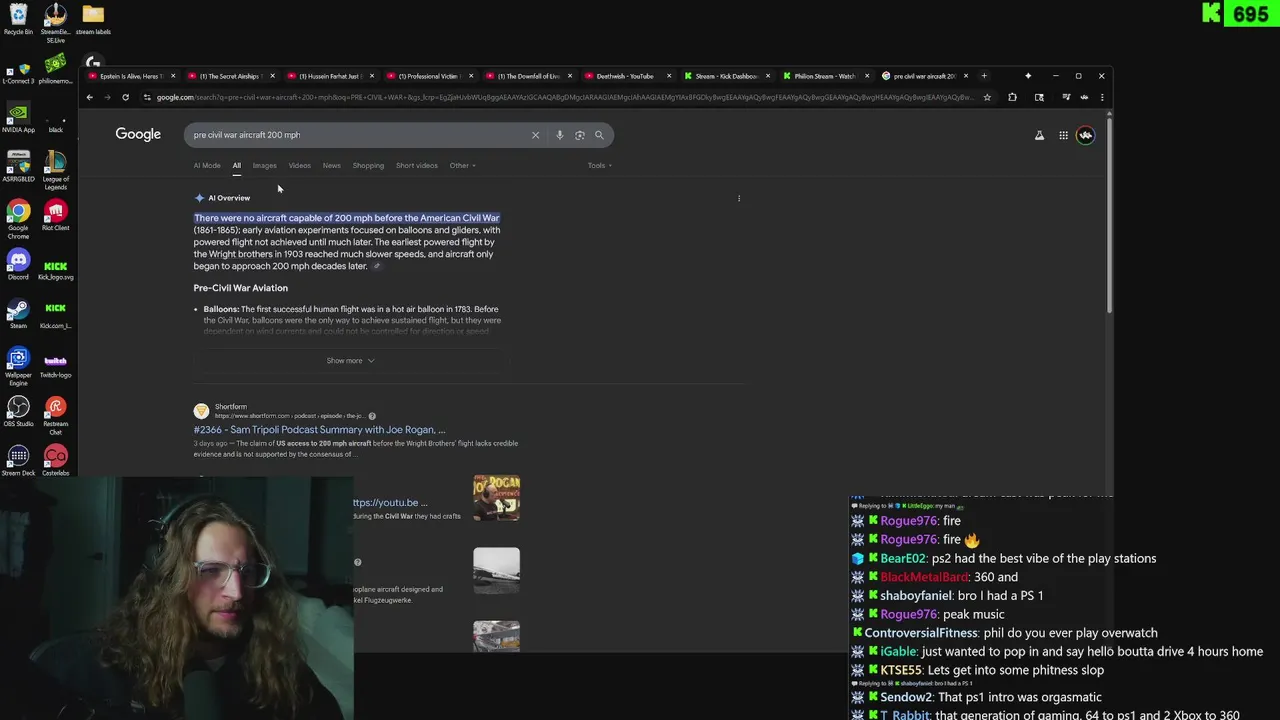Viewport: 1280px width, 720px height.
Task: Open Chrome's three-dot main menu
Action: point(1101,97)
